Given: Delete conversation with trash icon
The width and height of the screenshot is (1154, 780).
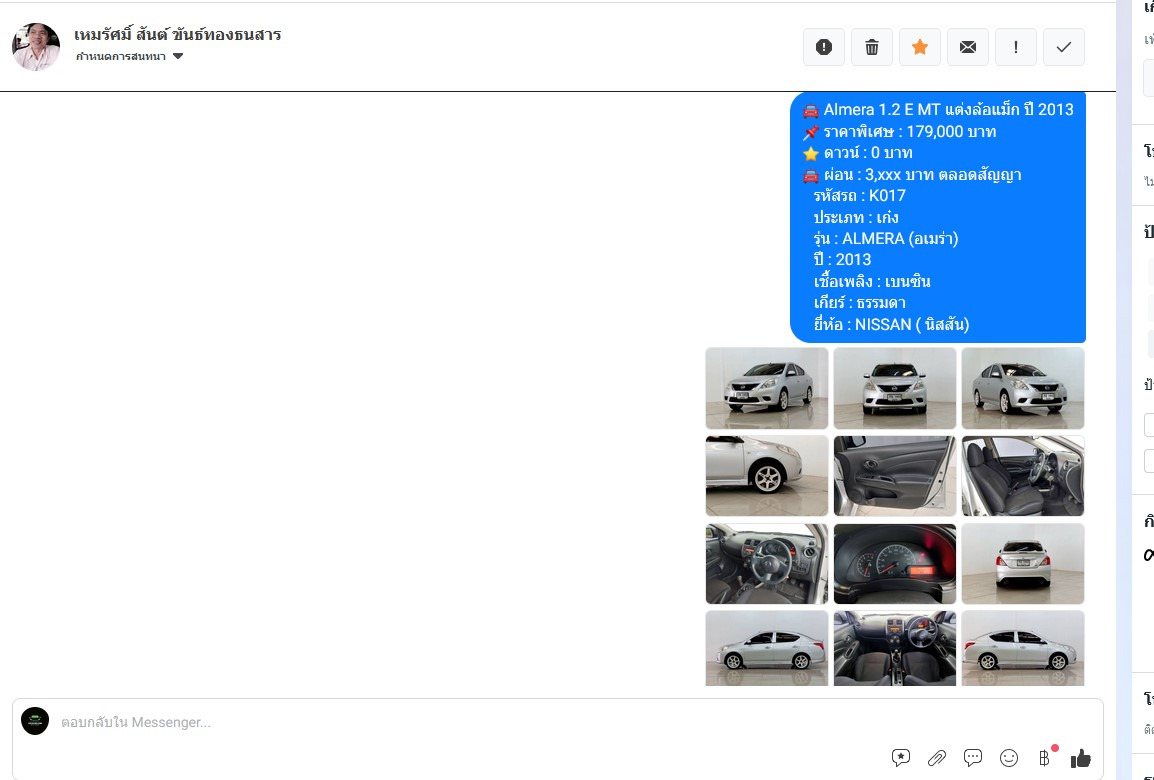Looking at the screenshot, I should (871, 47).
